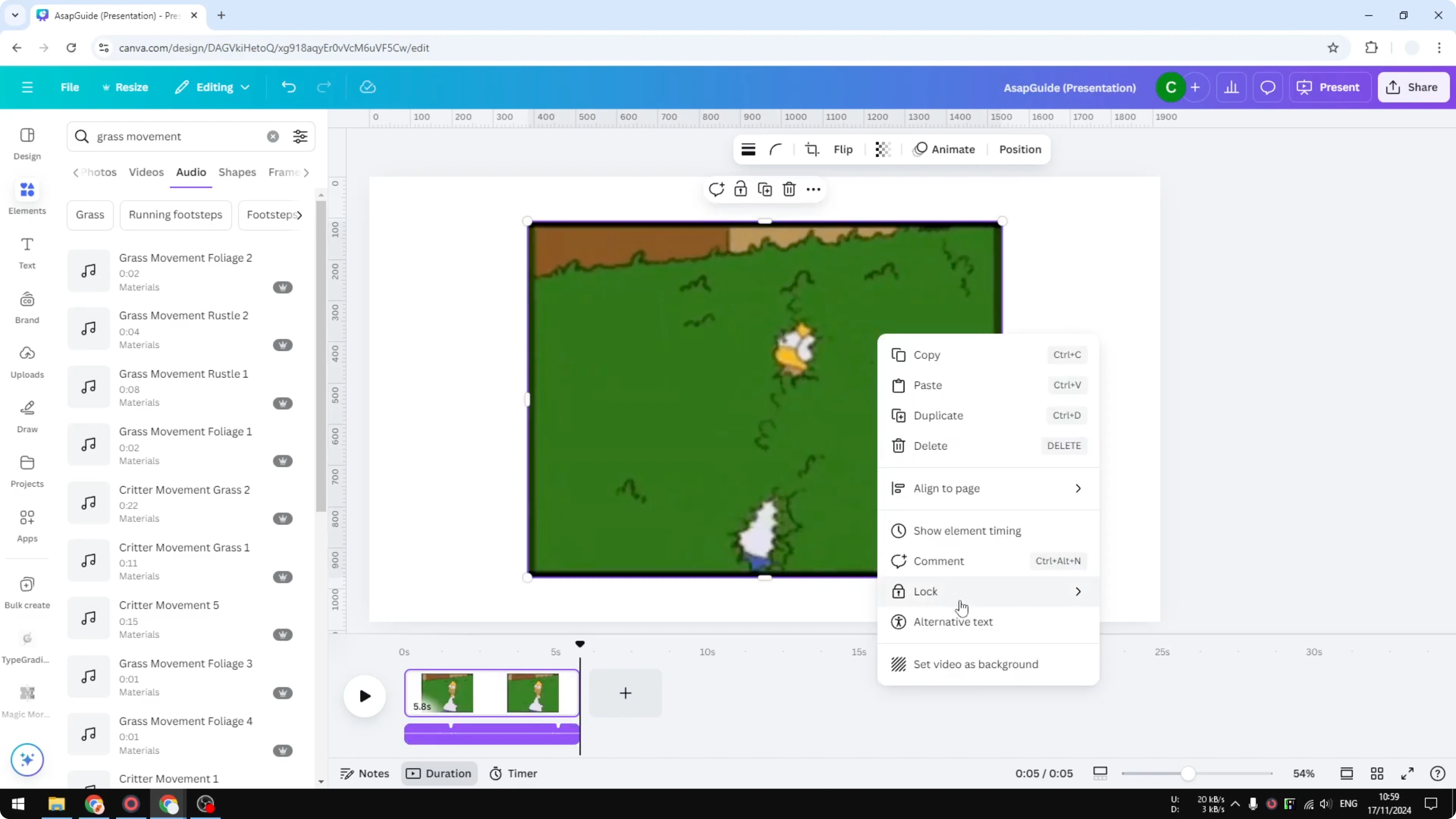This screenshot has height=819, width=1456.
Task: Toggle fullscreen view from the bottom bar
Action: click(1407, 773)
